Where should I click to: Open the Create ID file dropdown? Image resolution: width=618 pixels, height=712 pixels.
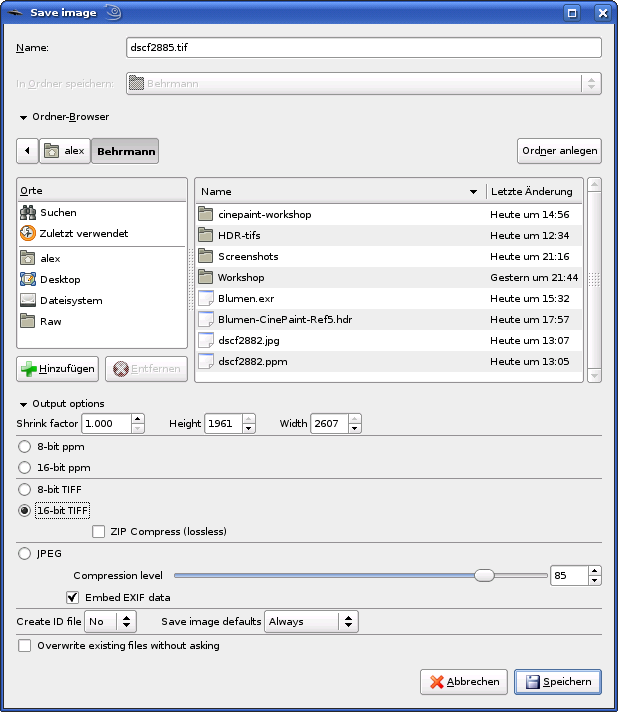point(110,622)
